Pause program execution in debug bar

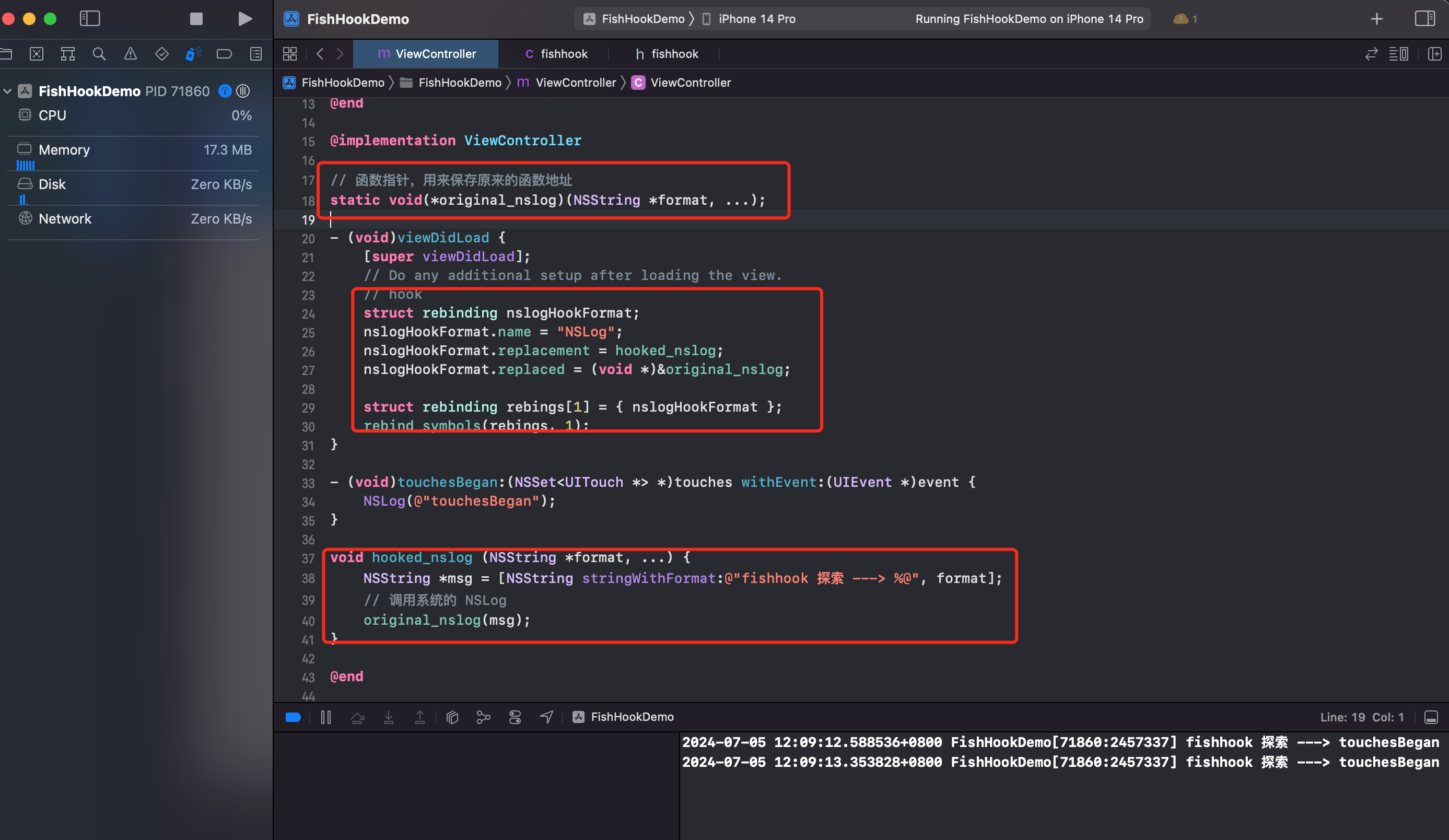point(326,717)
